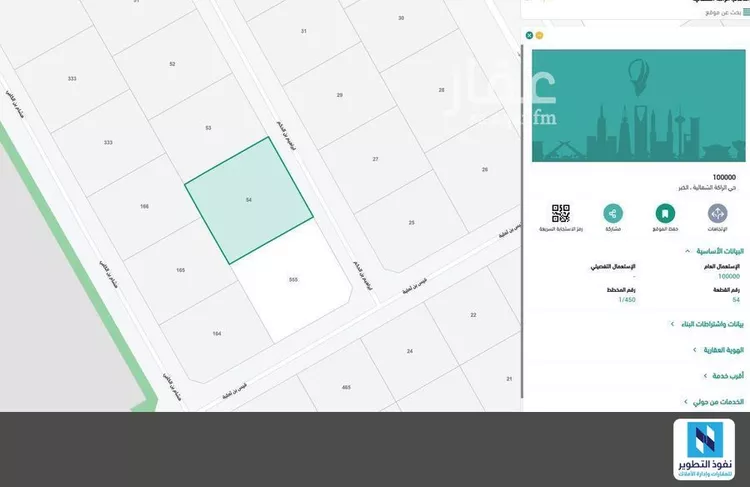Close the parcel info panel with green button
The height and width of the screenshot is (487, 750).
click(529, 35)
